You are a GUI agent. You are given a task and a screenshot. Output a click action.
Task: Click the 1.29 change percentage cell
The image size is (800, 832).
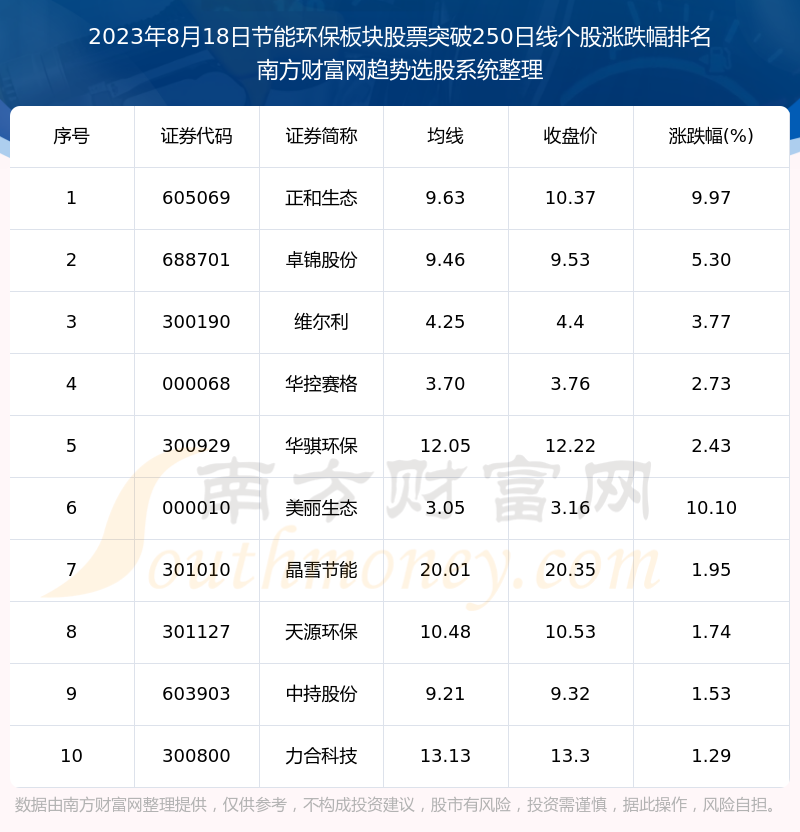(x=711, y=757)
